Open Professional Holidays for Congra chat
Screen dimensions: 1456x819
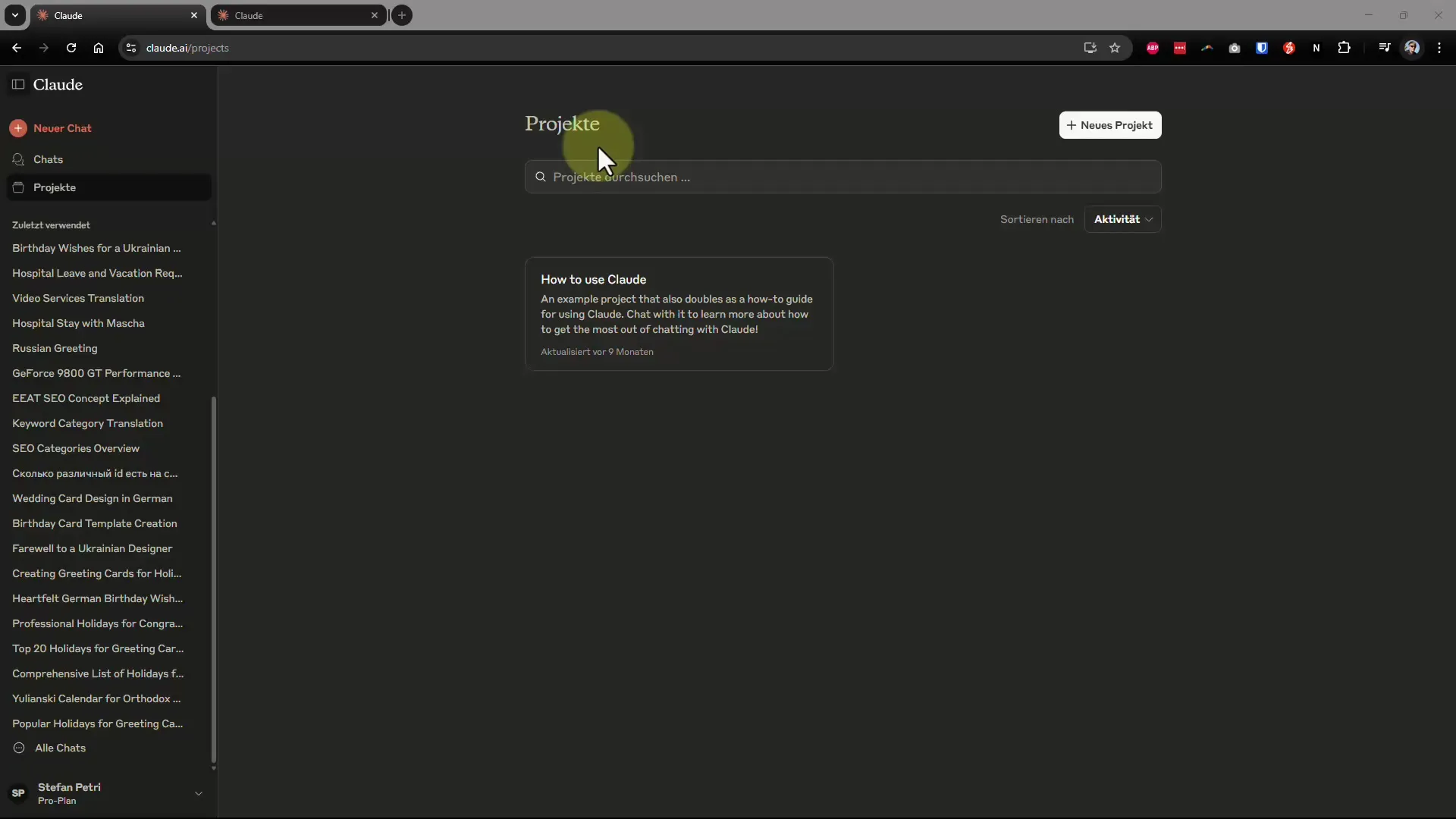(x=97, y=623)
